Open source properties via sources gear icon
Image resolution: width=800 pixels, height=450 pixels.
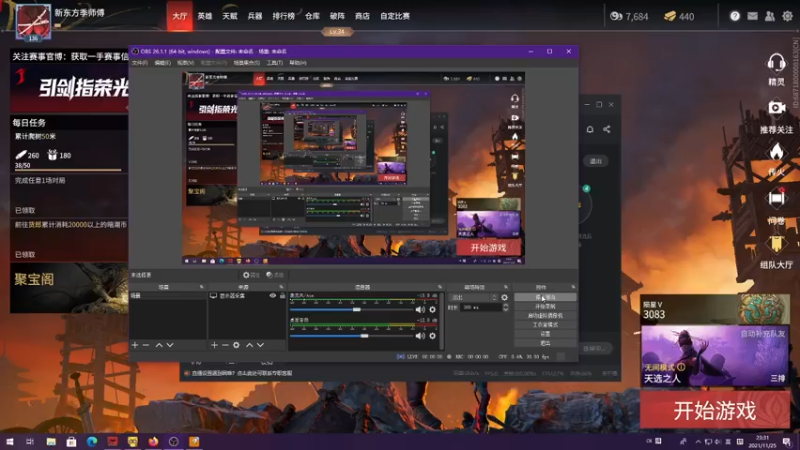[236, 345]
